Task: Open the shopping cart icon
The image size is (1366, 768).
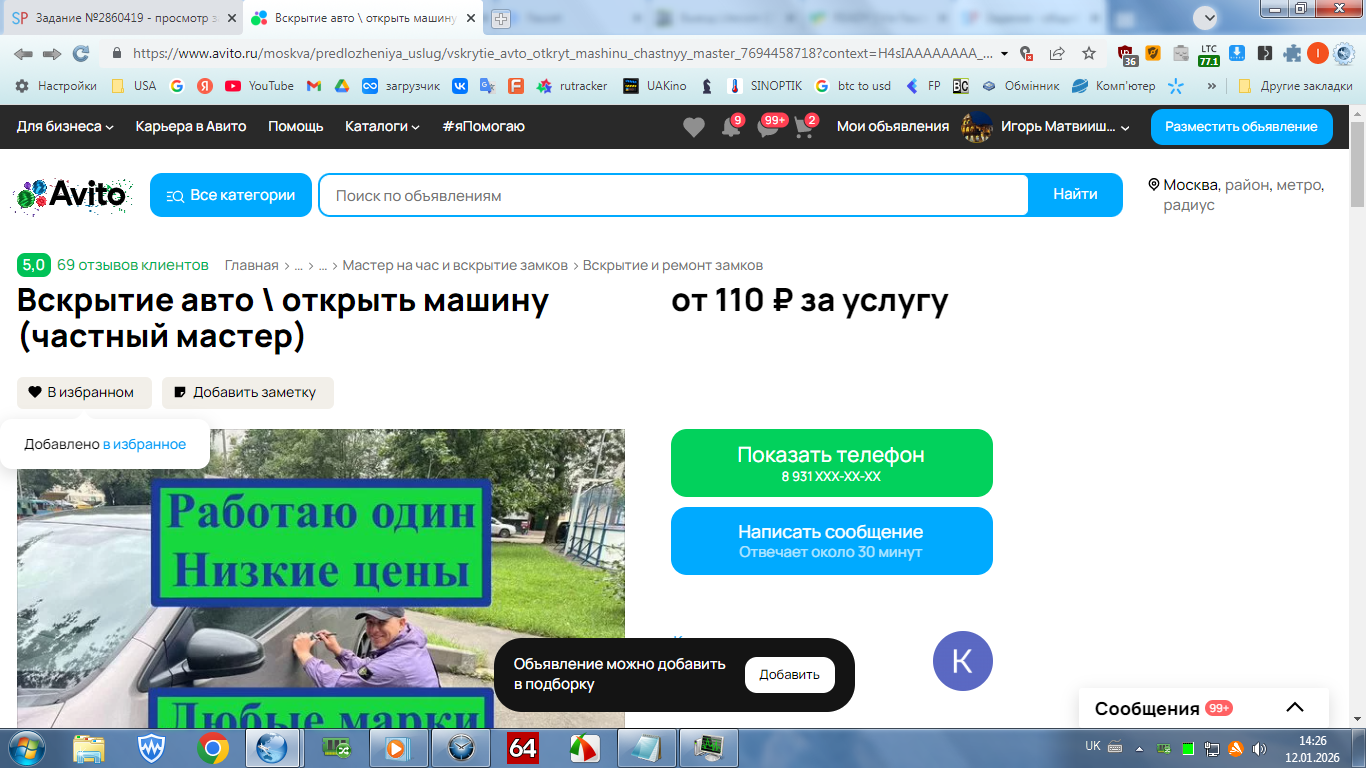Action: click(x=805, y=127)
